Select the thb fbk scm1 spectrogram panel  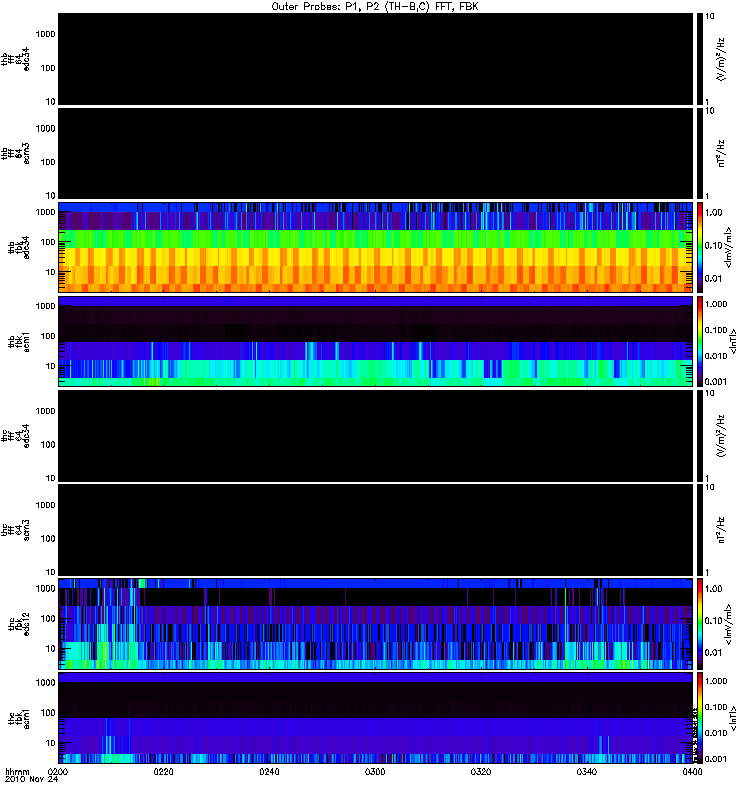[x=375, y=341]
